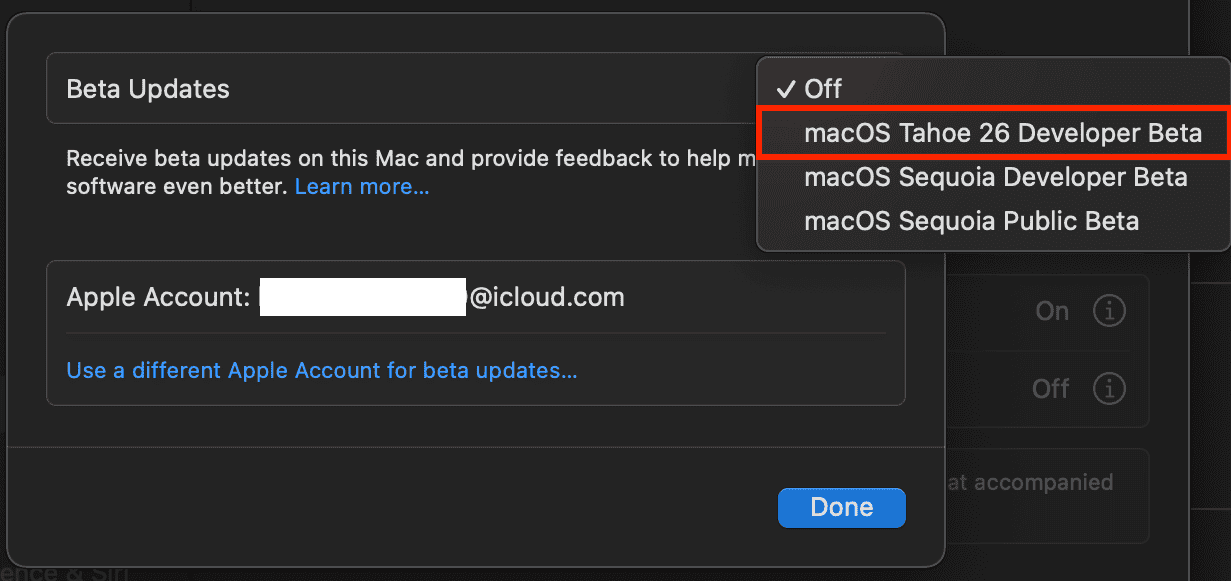Click the partially hidden Siri sidebar item
Viewport: 1231px width, 581px height.
click(70, 574)
